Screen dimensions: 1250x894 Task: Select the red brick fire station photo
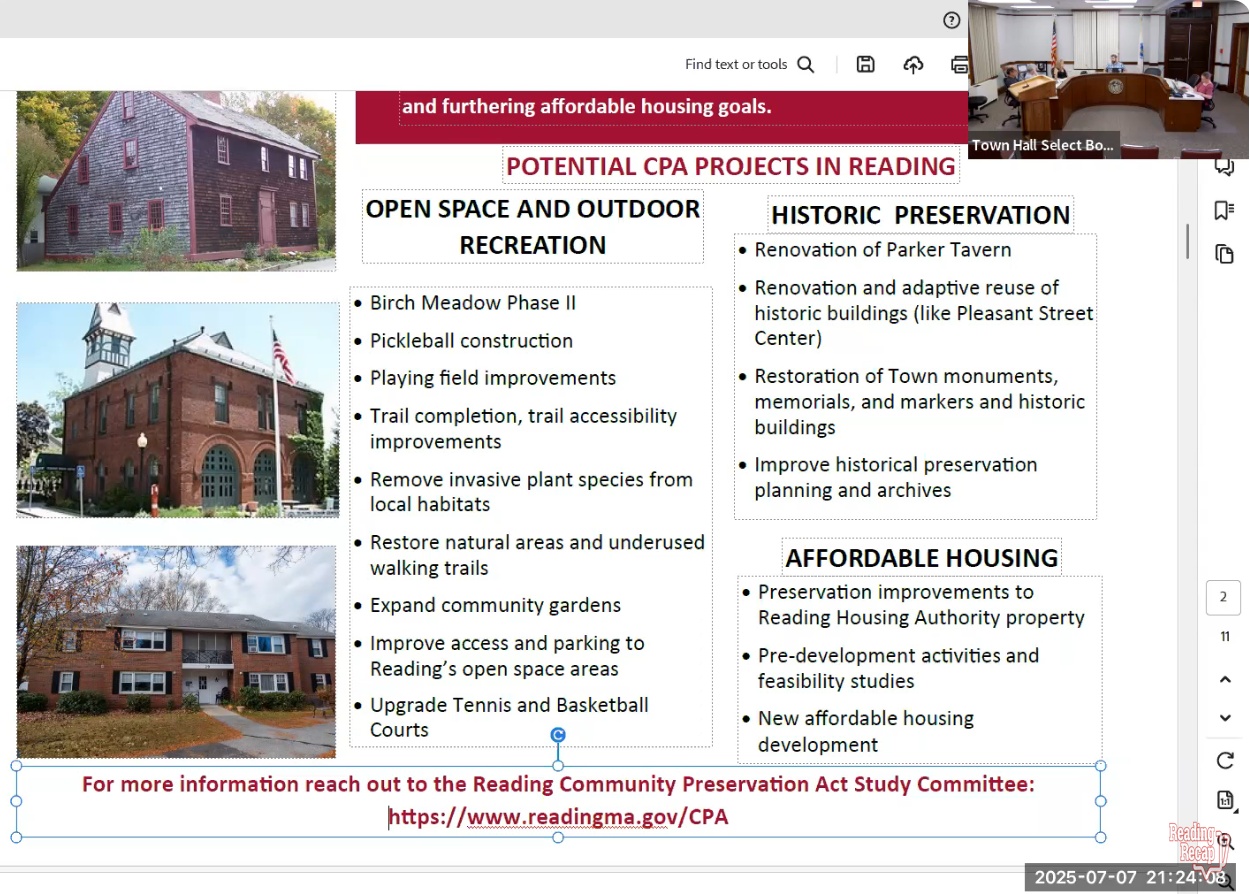tap(178, 410)
